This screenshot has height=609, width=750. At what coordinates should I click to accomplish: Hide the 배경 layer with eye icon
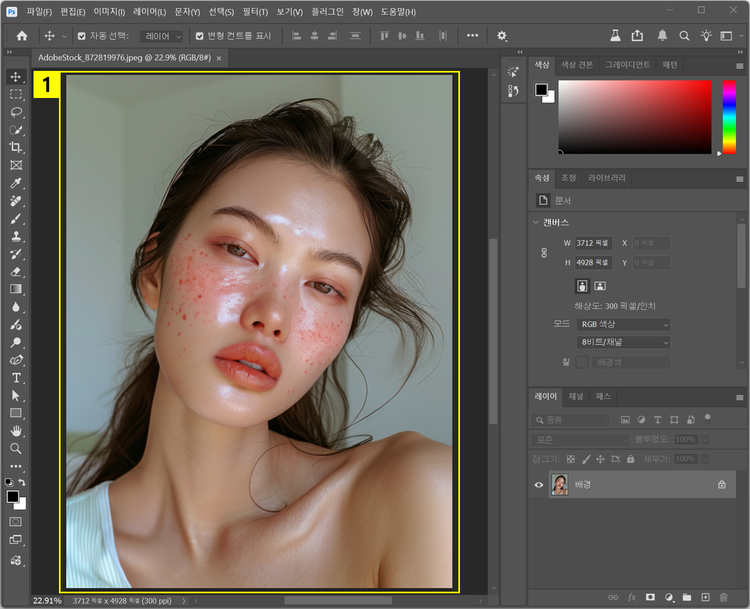tap(538, 484)
